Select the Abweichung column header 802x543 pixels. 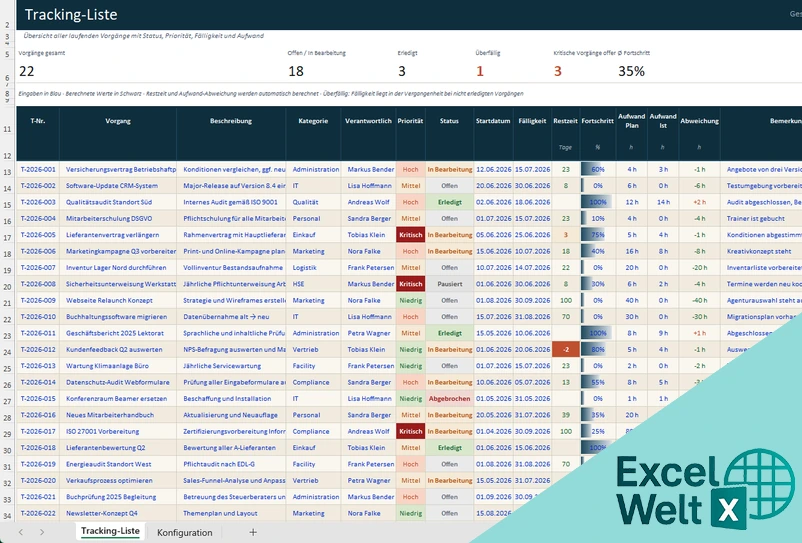point(699,121)
